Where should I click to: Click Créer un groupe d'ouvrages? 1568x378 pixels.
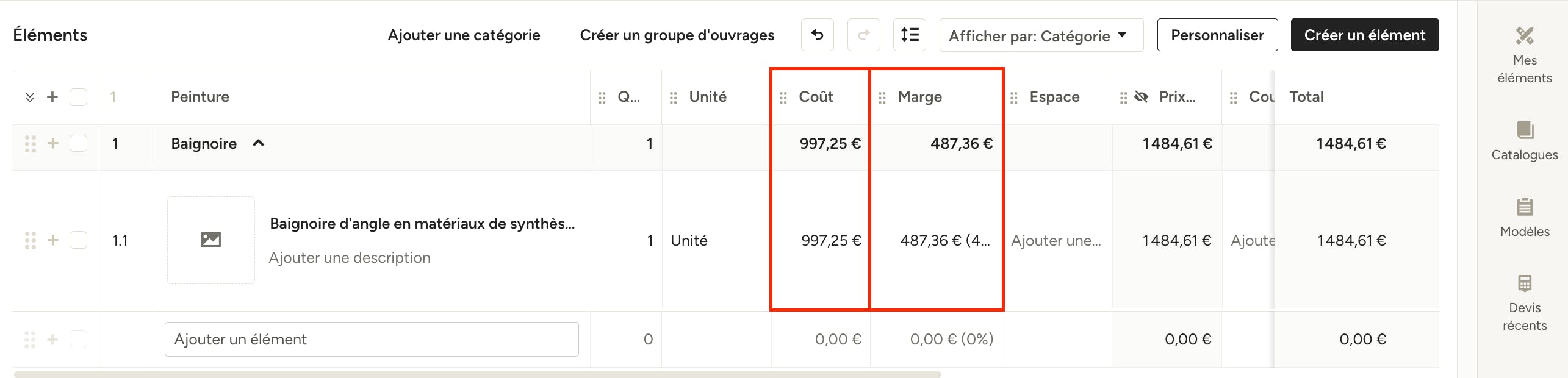[677, 35]
